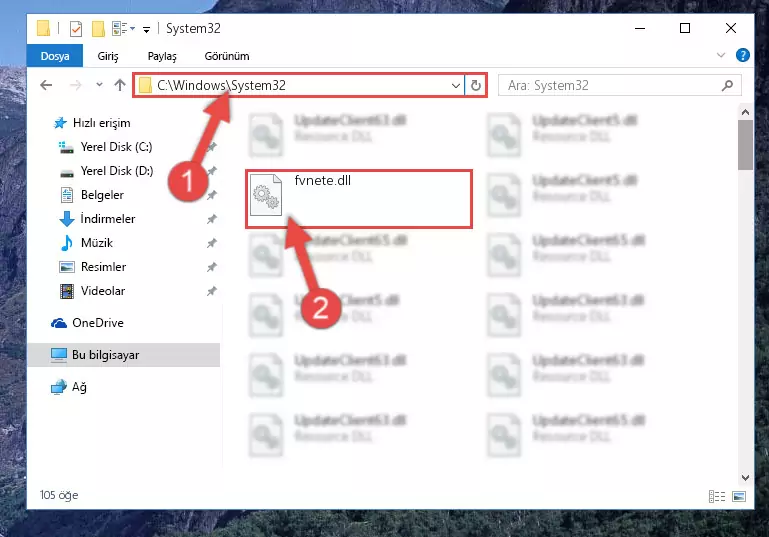Select OneDrive in navigation pane

(98, 323)
